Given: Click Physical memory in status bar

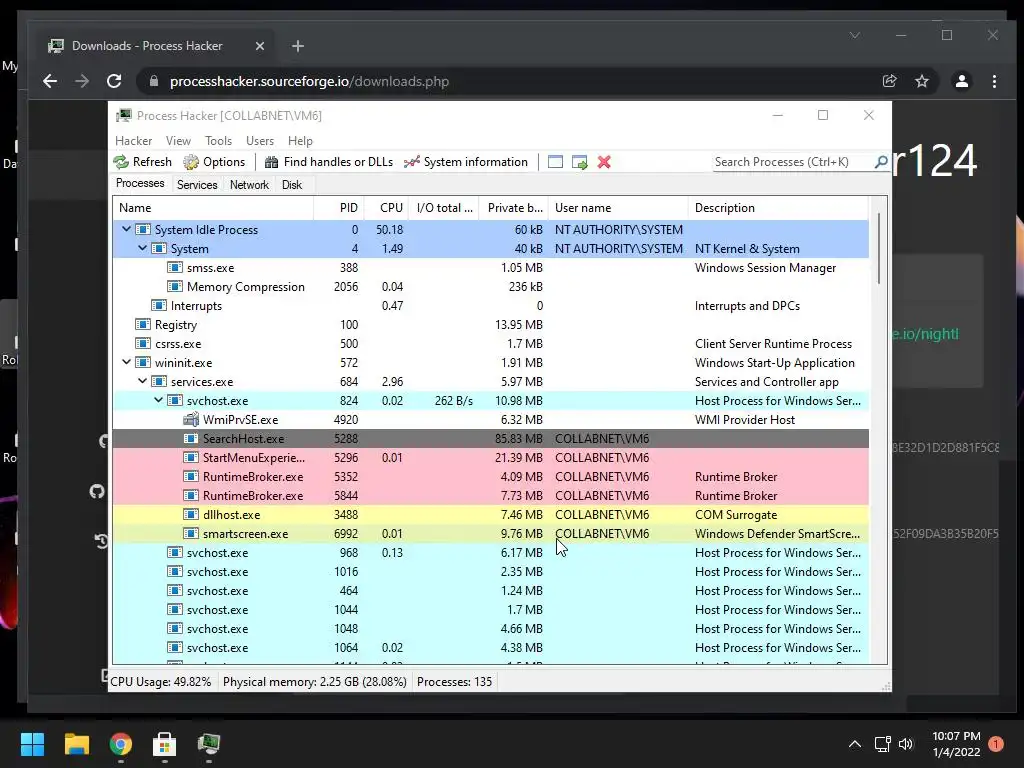Looking at the screenshot, I should click(x=315, y=682).
